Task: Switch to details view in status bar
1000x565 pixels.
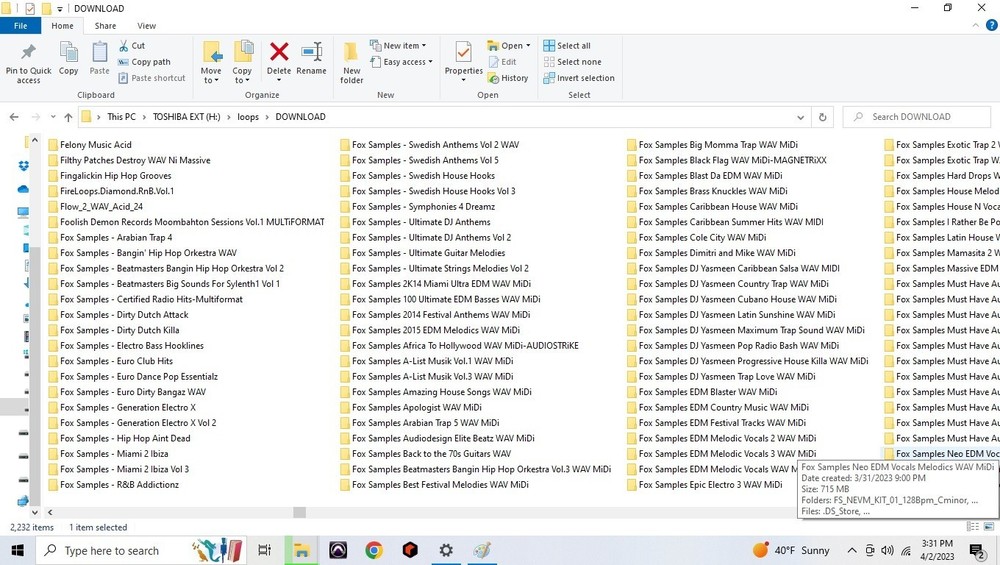Action: (x=973, y=526)
